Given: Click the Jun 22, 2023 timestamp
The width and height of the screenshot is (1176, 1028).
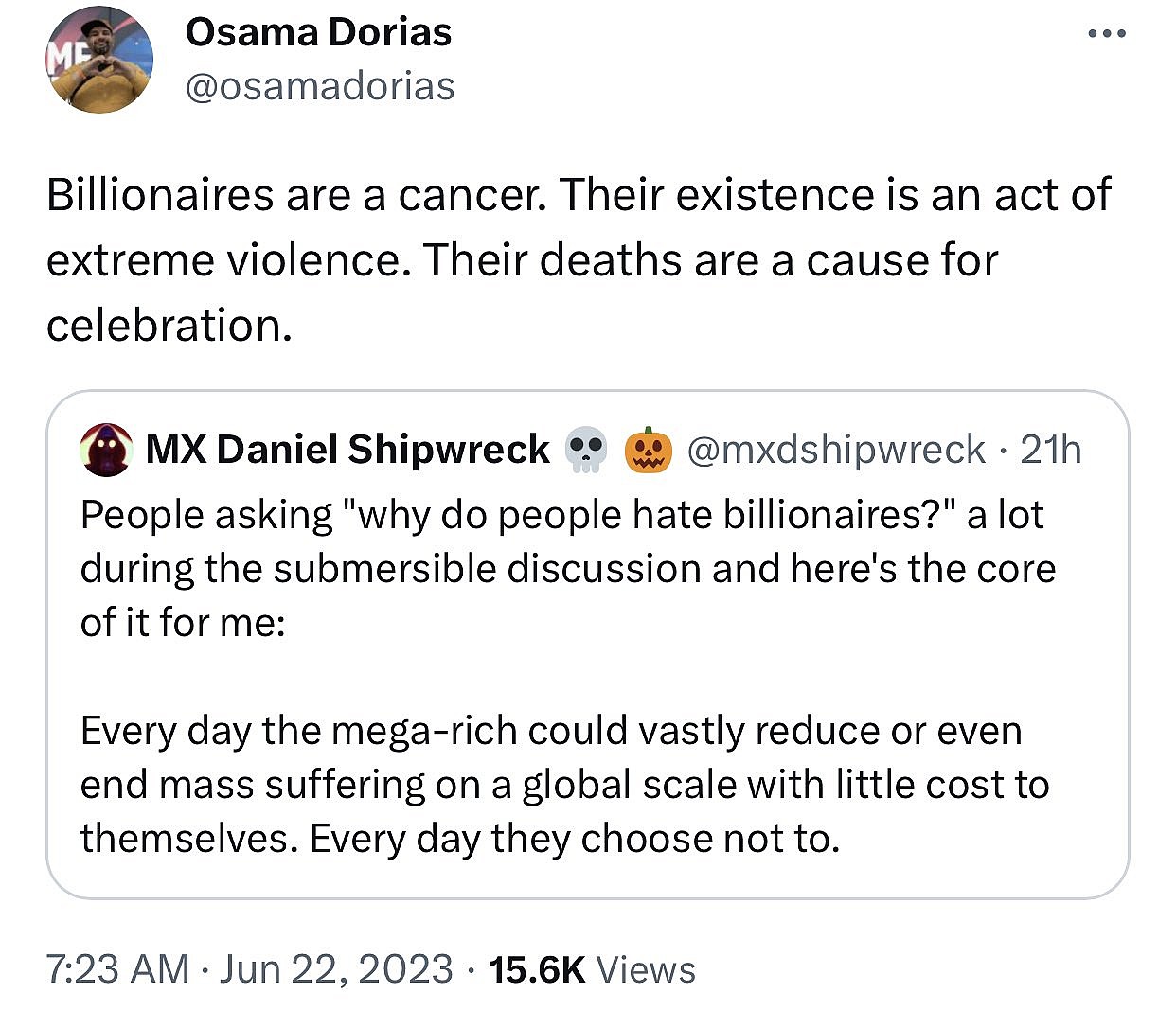Looking at the screenshot, I should [334, 968].
